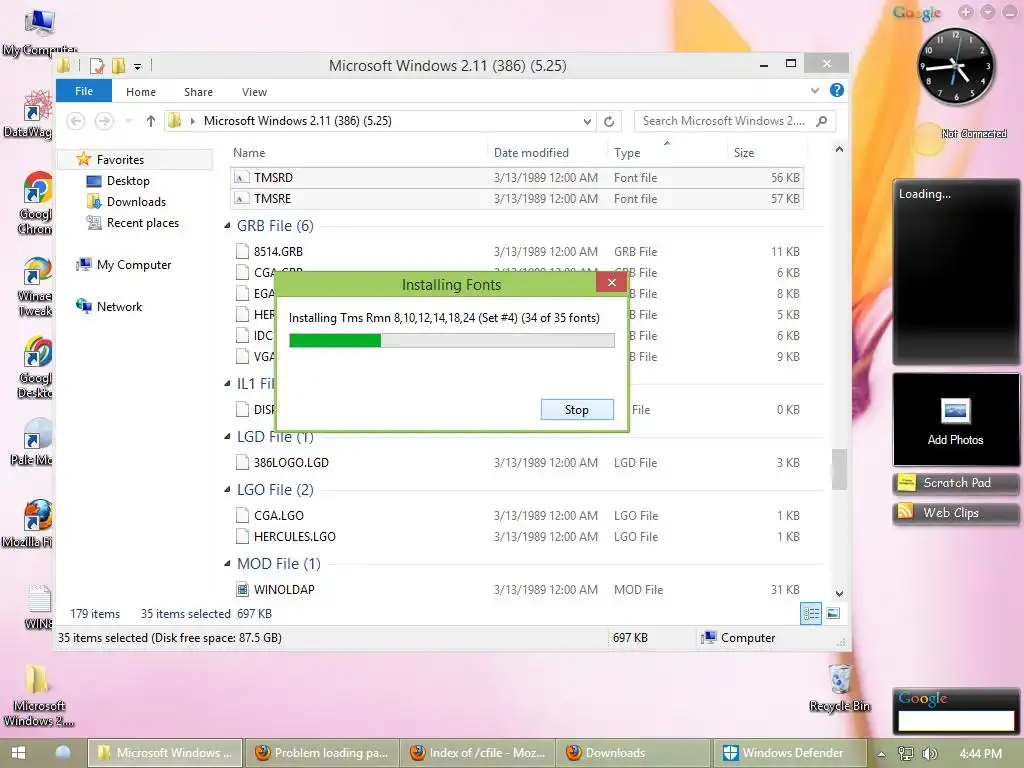This screenshot has width=1024, height=768.
Task: Select the WINOLDAP file
Action: click(517, 589)
